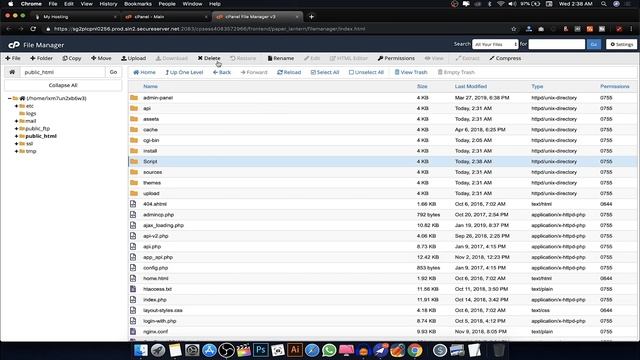This screenshot has height=360, width=640.
Task: Rename the selected item
Action: pyautogui.click(x=281, y=58)
